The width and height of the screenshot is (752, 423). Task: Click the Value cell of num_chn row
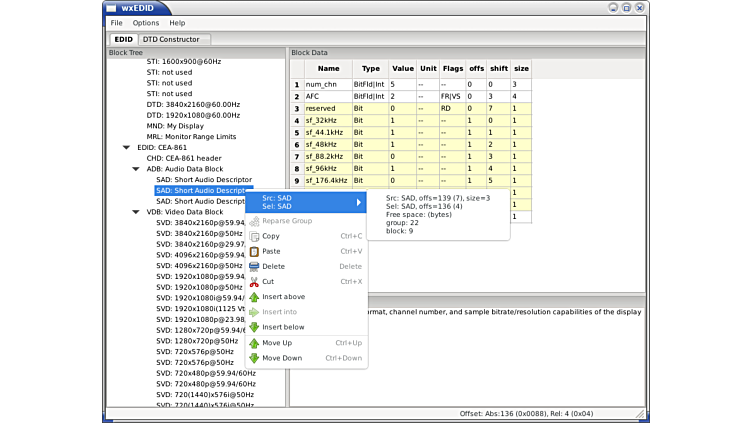point(402,84)
